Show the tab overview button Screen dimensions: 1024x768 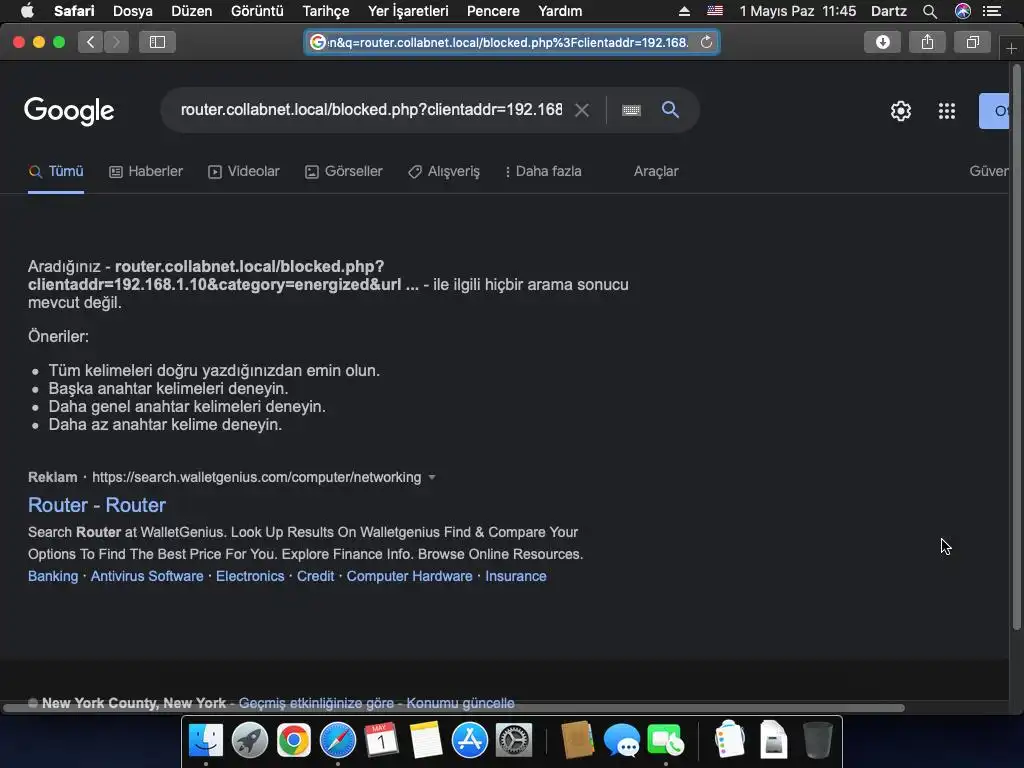click(972, 42)
